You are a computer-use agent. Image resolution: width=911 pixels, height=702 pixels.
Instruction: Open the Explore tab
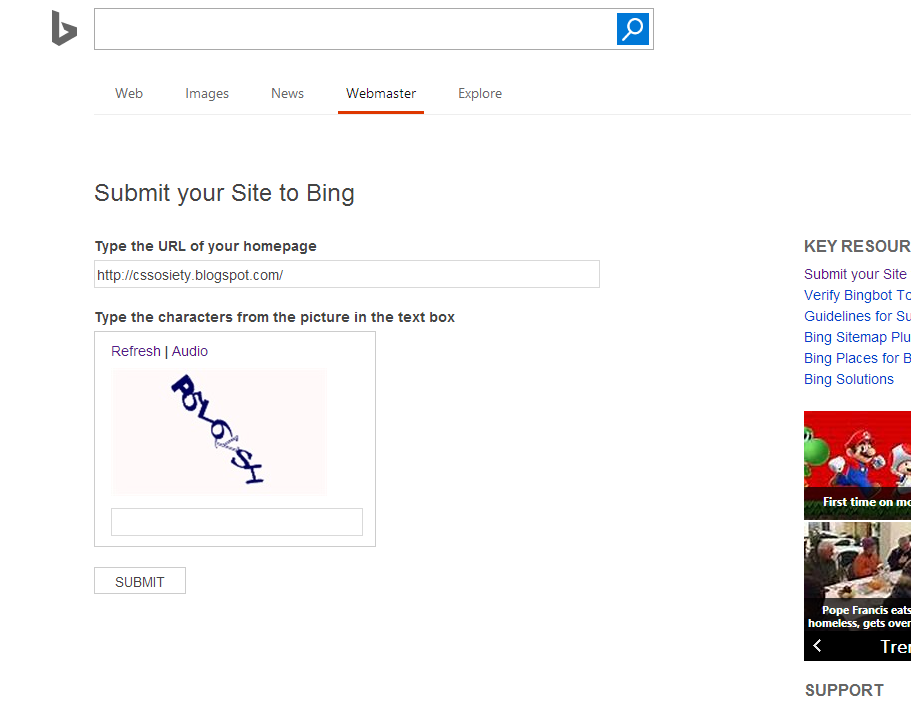pyautogui.click(x=480, y=94)
